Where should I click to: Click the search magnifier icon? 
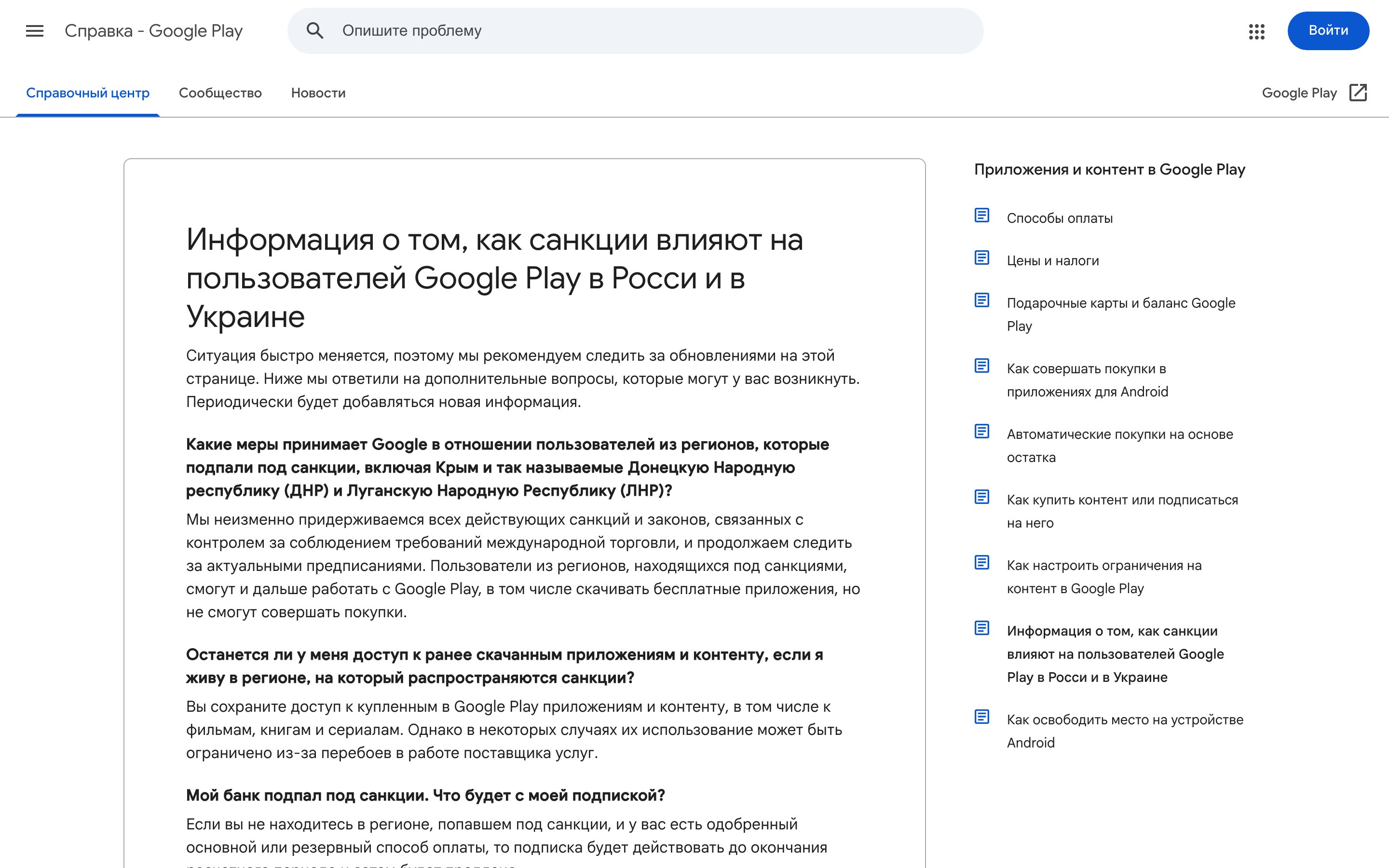click(x=315, y=31)
